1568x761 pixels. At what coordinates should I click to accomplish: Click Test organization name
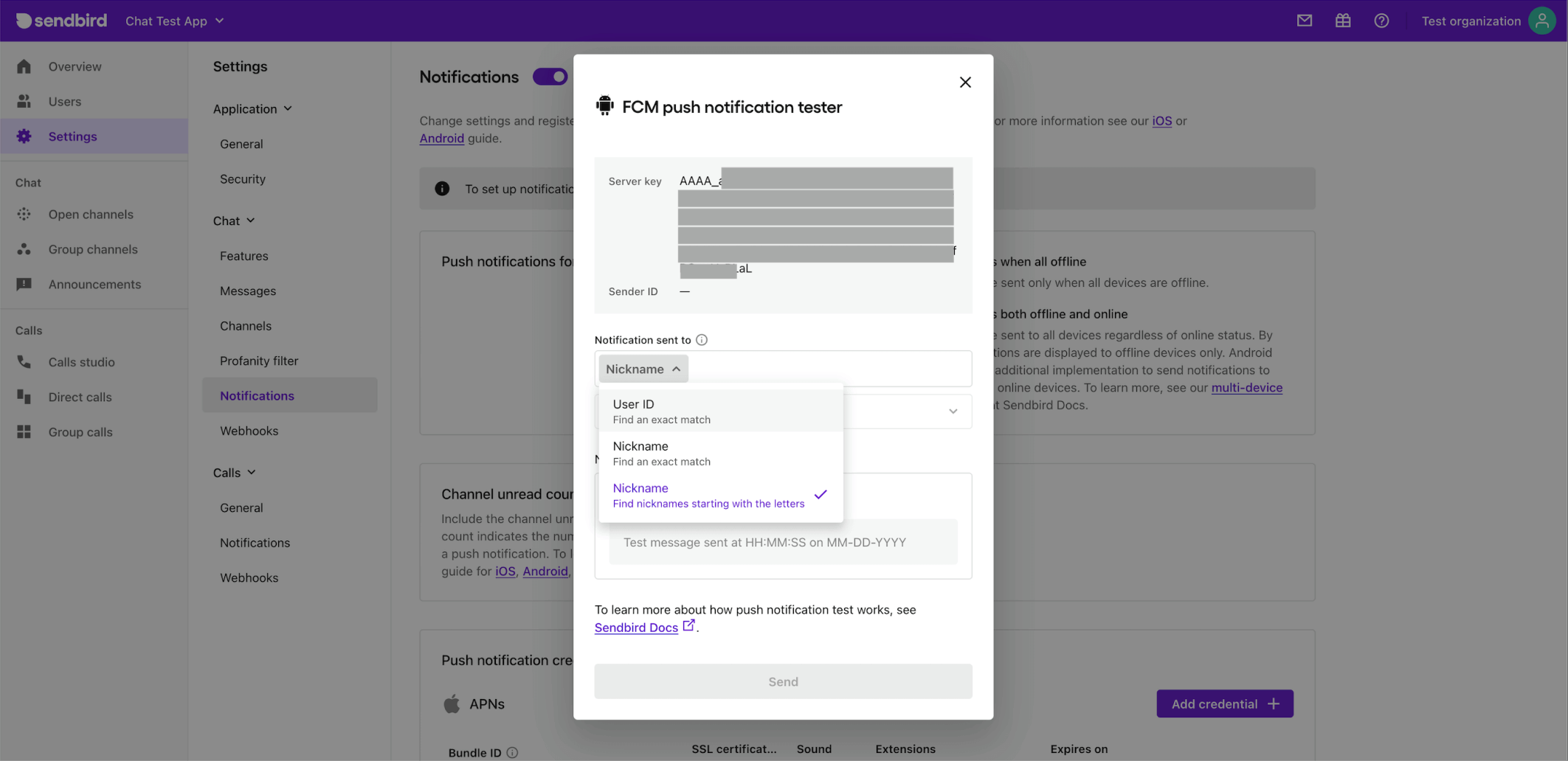point(1471,21)
